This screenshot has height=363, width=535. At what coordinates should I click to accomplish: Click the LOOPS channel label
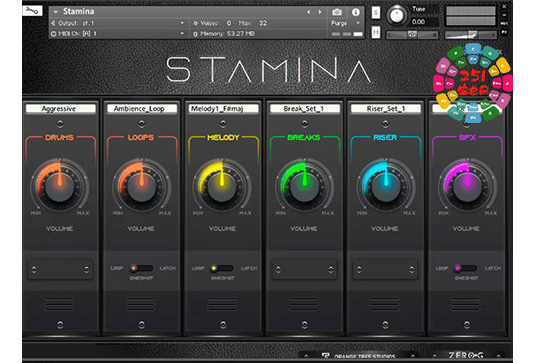click(141, 137)
